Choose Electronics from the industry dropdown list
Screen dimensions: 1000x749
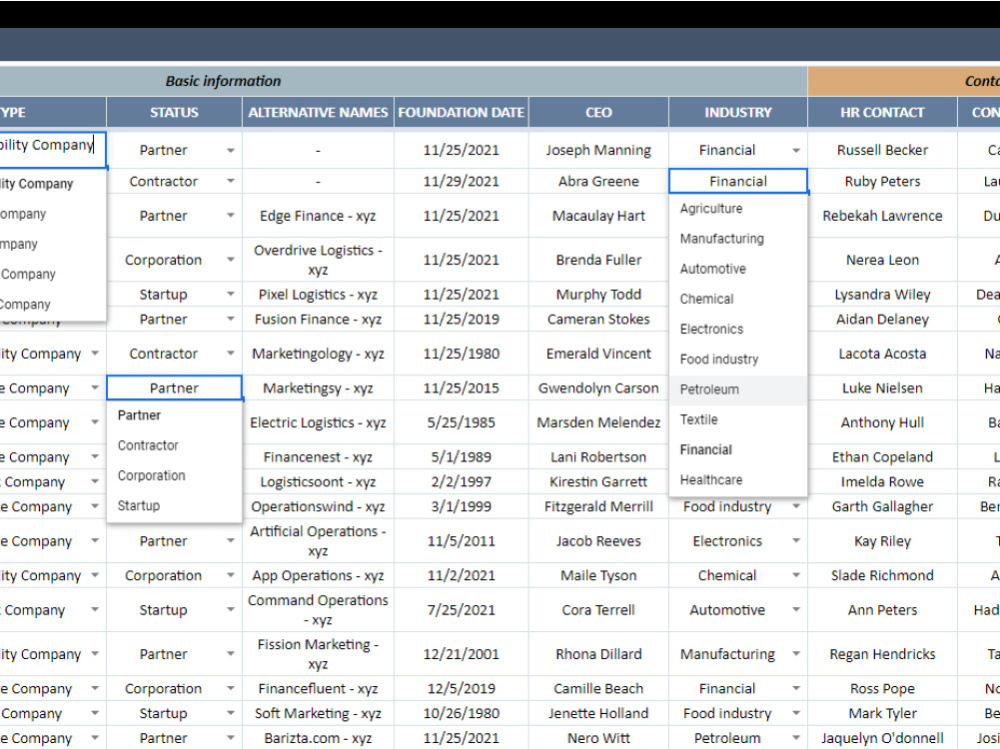738,329
